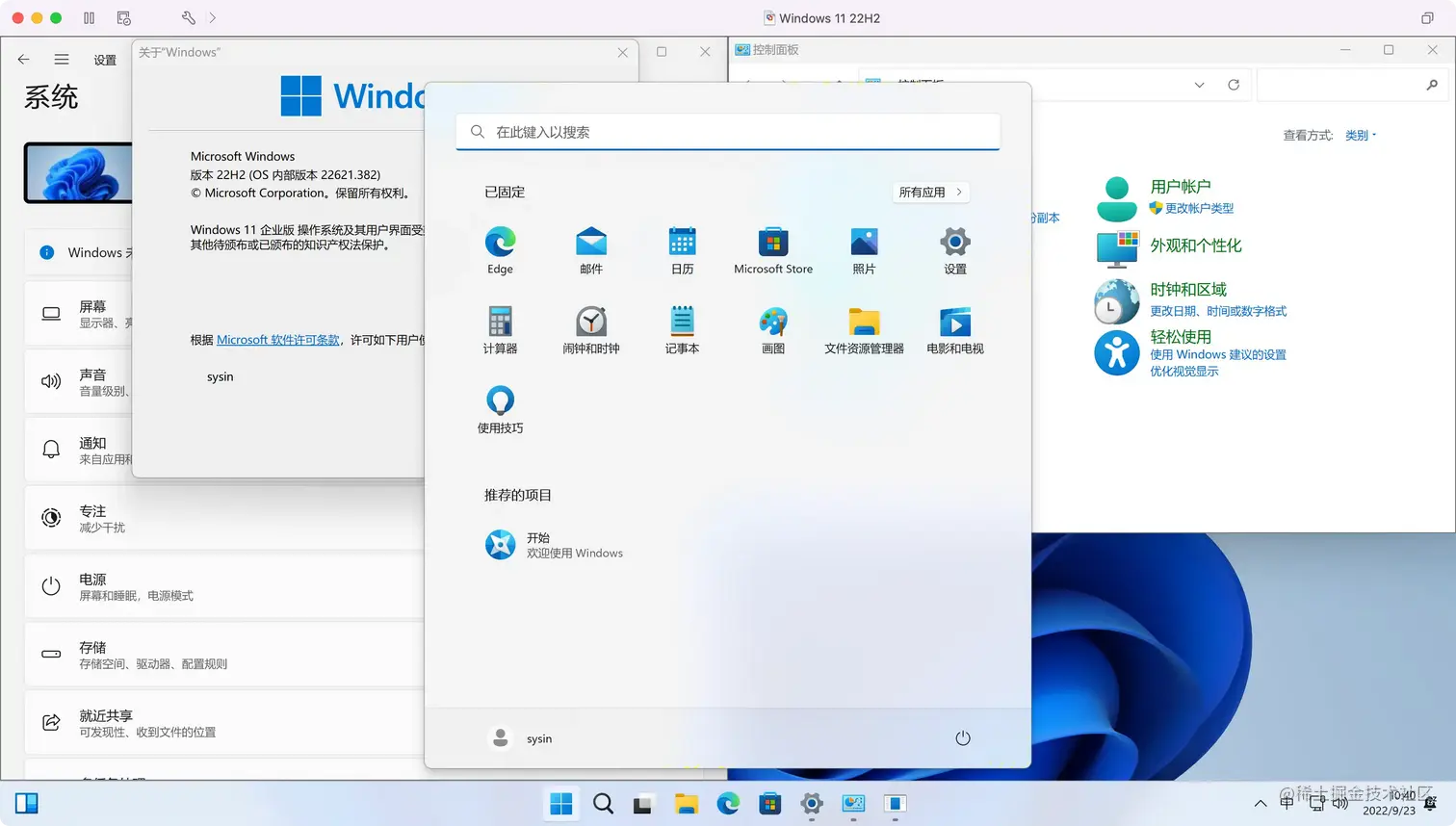Click the 轻松使用 icon in Control Panel
The image size is (1456, 826).
click(1115, 352)
